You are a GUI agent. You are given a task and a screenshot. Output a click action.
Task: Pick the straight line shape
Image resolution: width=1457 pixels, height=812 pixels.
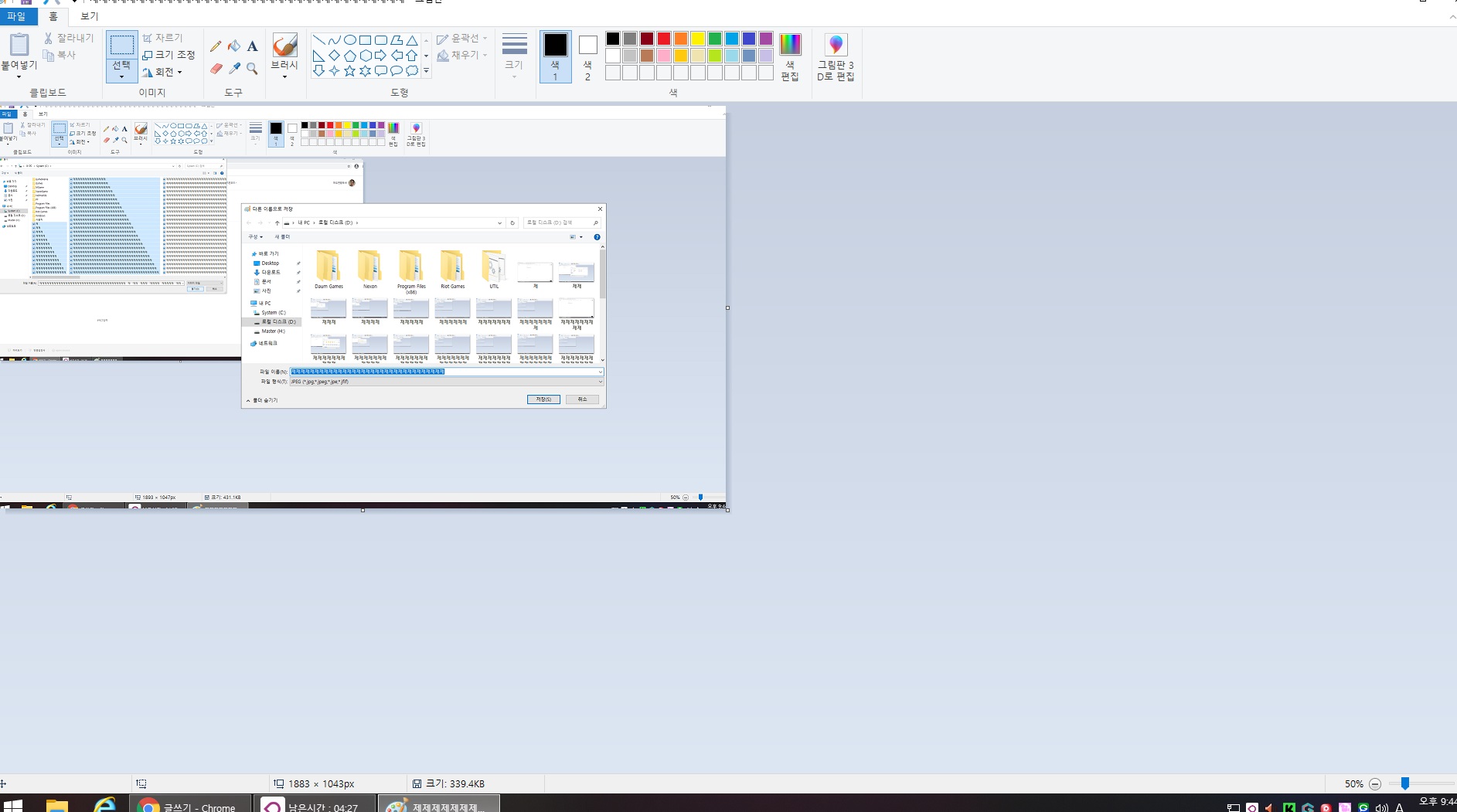318,40
